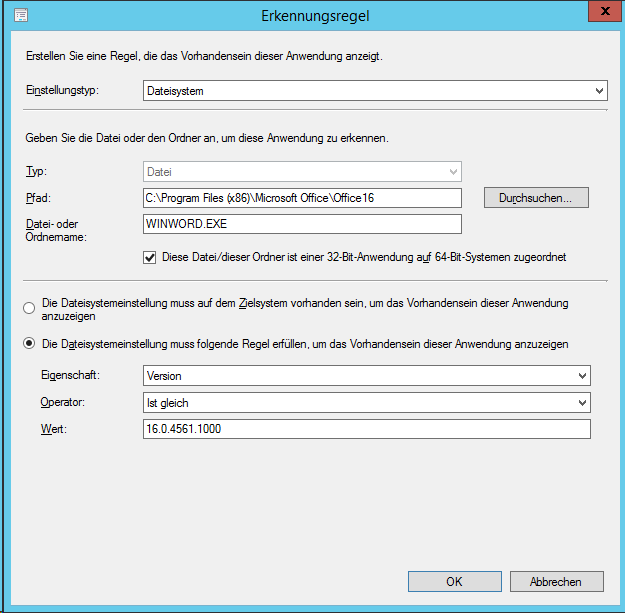Viewport: 625px width, 613px height.
Task: Click into the Pfad text field
Action: coord(302,198)
